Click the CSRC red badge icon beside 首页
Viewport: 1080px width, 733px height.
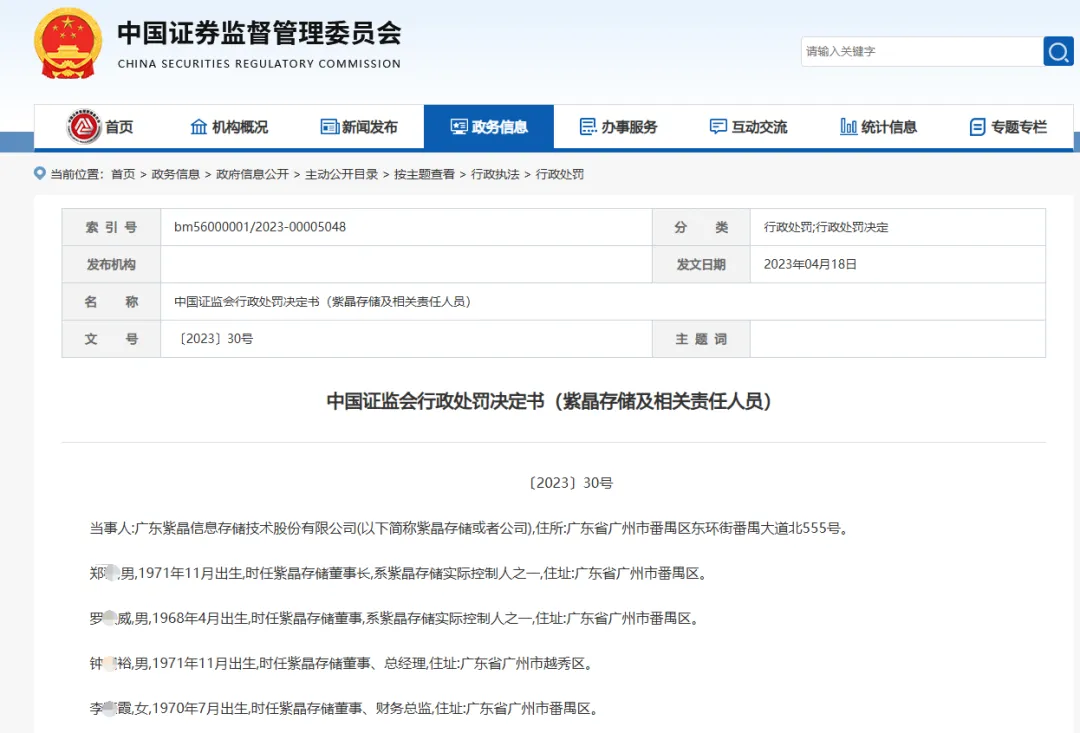(x=83, y=127)
